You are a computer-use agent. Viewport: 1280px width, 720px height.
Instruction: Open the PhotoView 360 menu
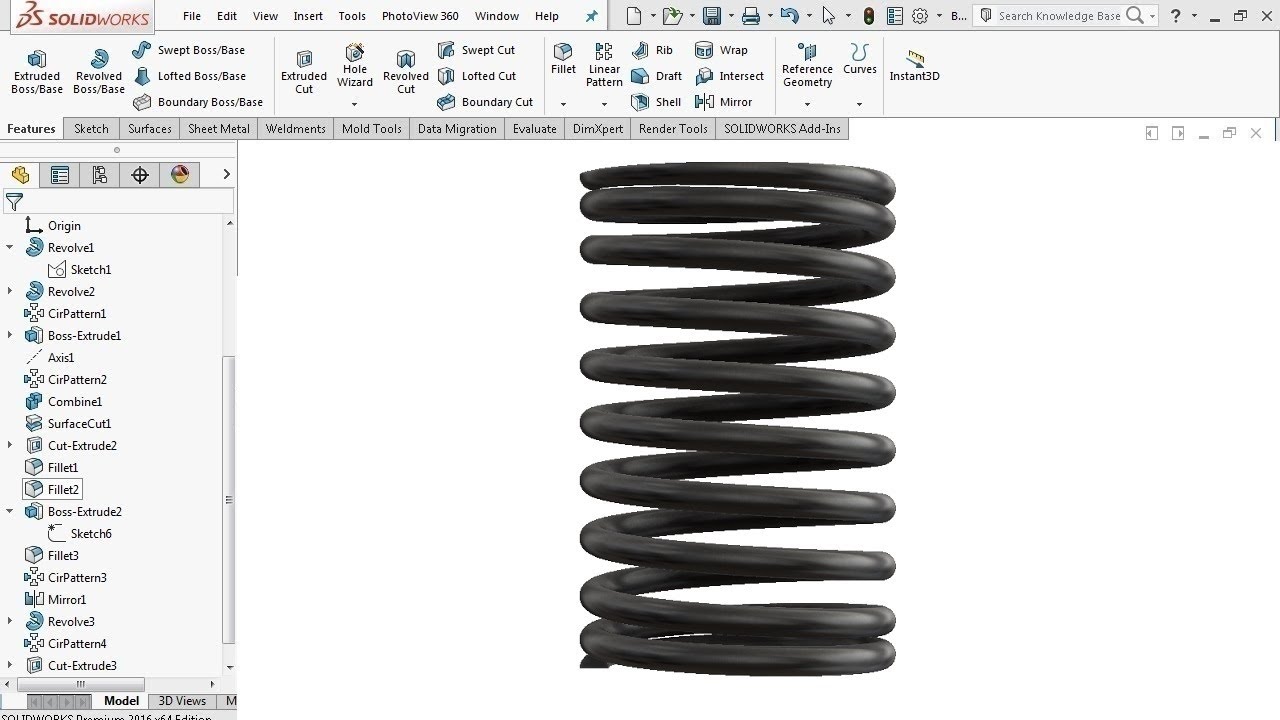[420, 16]
